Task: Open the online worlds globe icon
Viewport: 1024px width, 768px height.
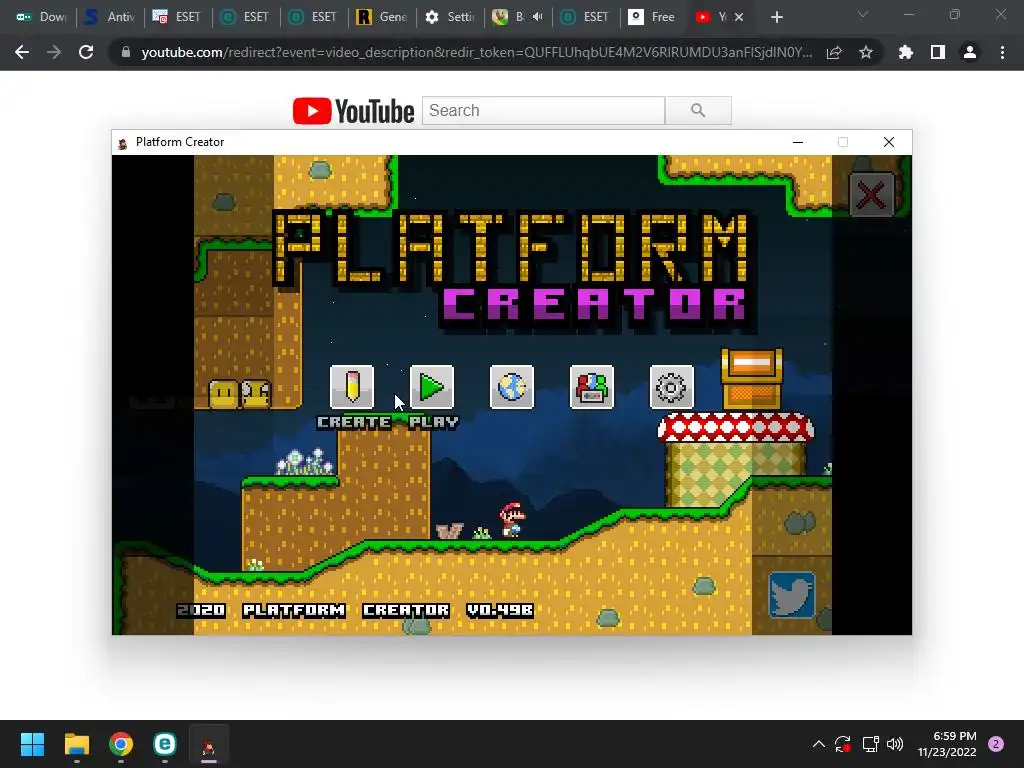Action: (x=511, y=387)
